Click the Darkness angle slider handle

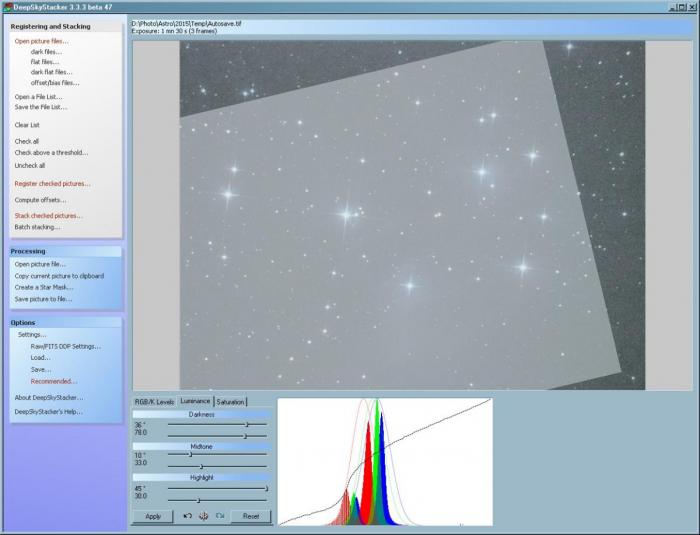247,424
